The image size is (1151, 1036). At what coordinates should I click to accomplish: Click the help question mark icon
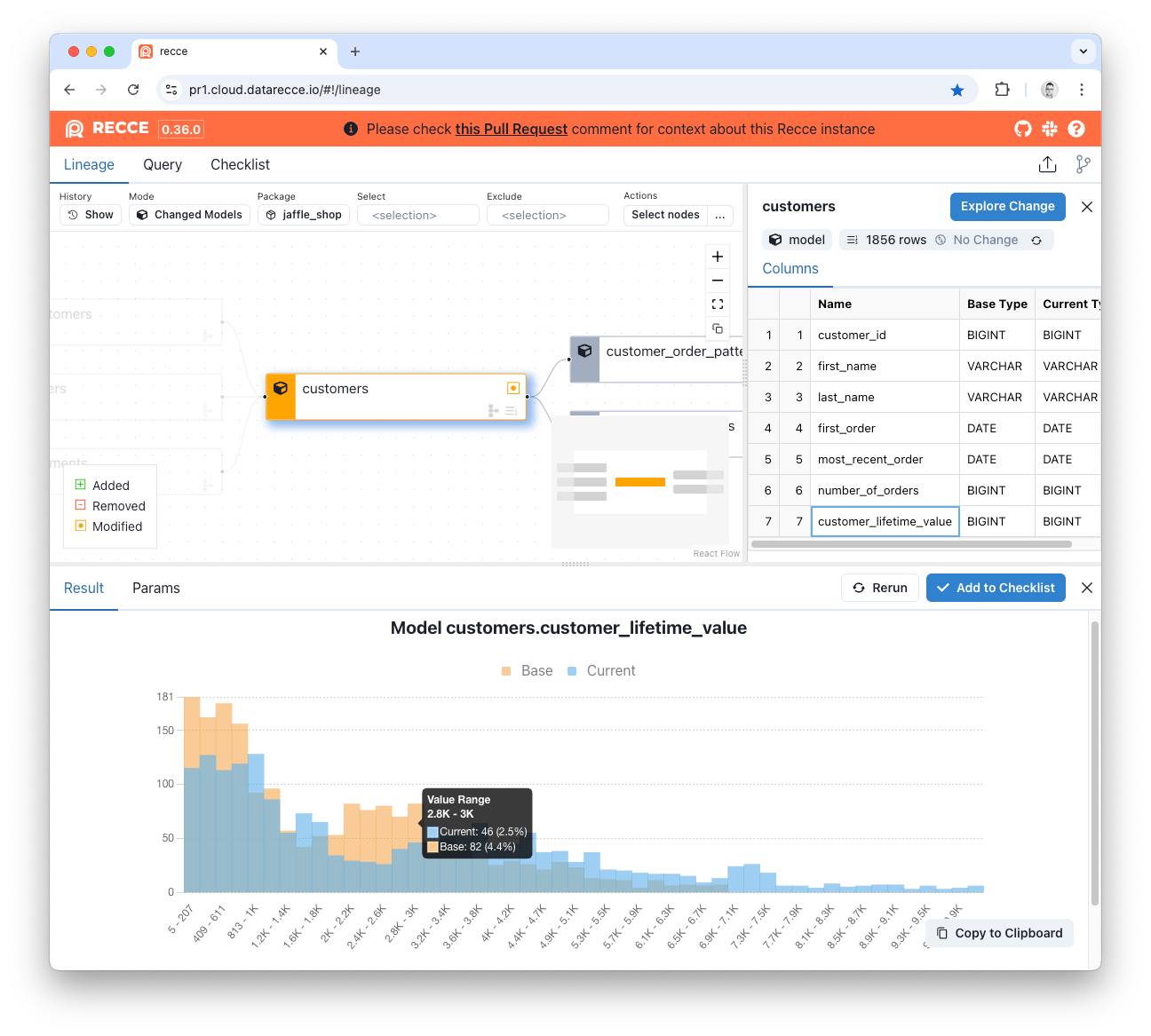1076,129
